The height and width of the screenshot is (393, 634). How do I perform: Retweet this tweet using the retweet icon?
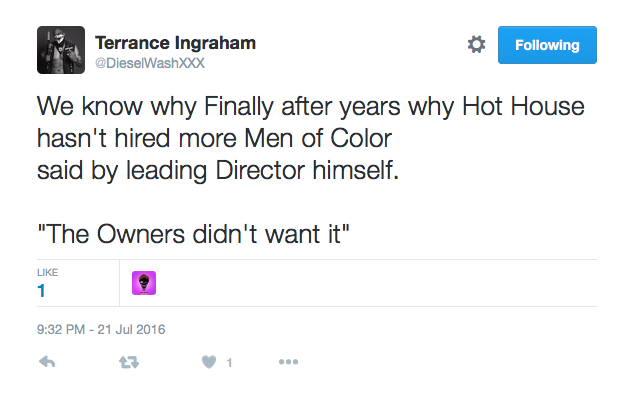tap(129, 362)
